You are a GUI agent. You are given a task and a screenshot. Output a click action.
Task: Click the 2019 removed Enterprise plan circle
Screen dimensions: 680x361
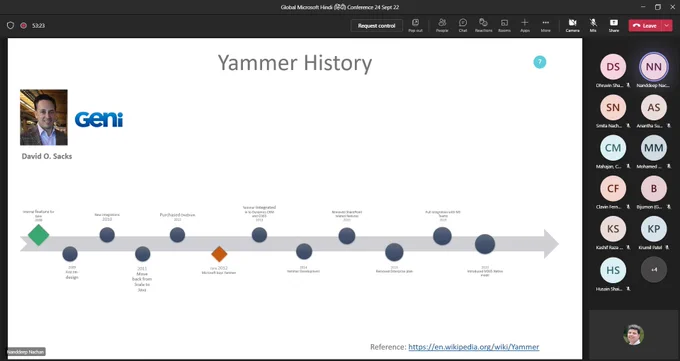(x=394, y=252)
